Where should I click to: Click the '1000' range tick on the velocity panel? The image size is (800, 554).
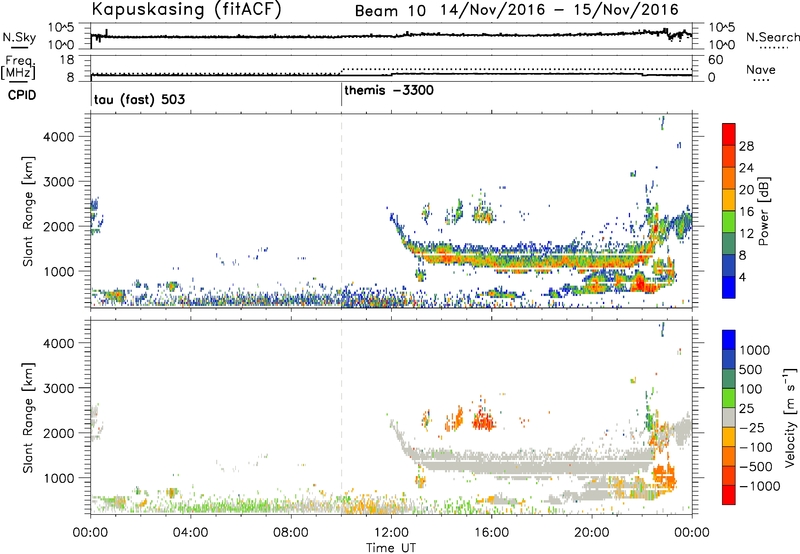(58, 477)
